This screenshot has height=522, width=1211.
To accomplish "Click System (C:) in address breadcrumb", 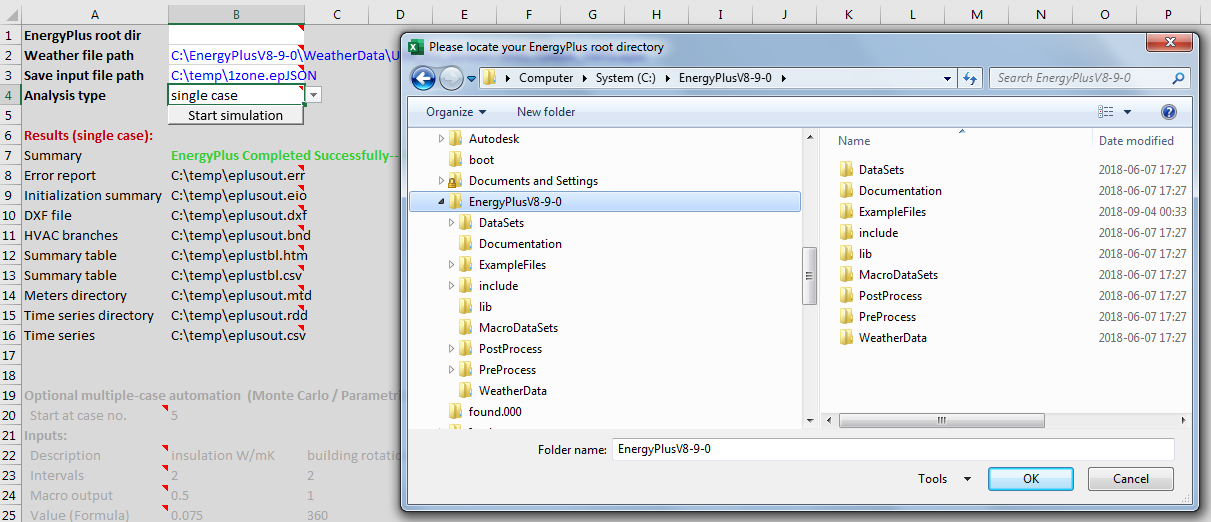I will click(626, 78).
